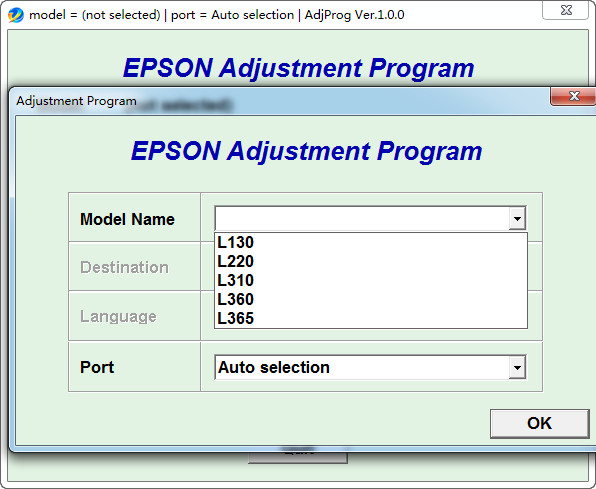The image size is (596, 489).
Task: Select L220 from the model list
Action: point(371,261)
